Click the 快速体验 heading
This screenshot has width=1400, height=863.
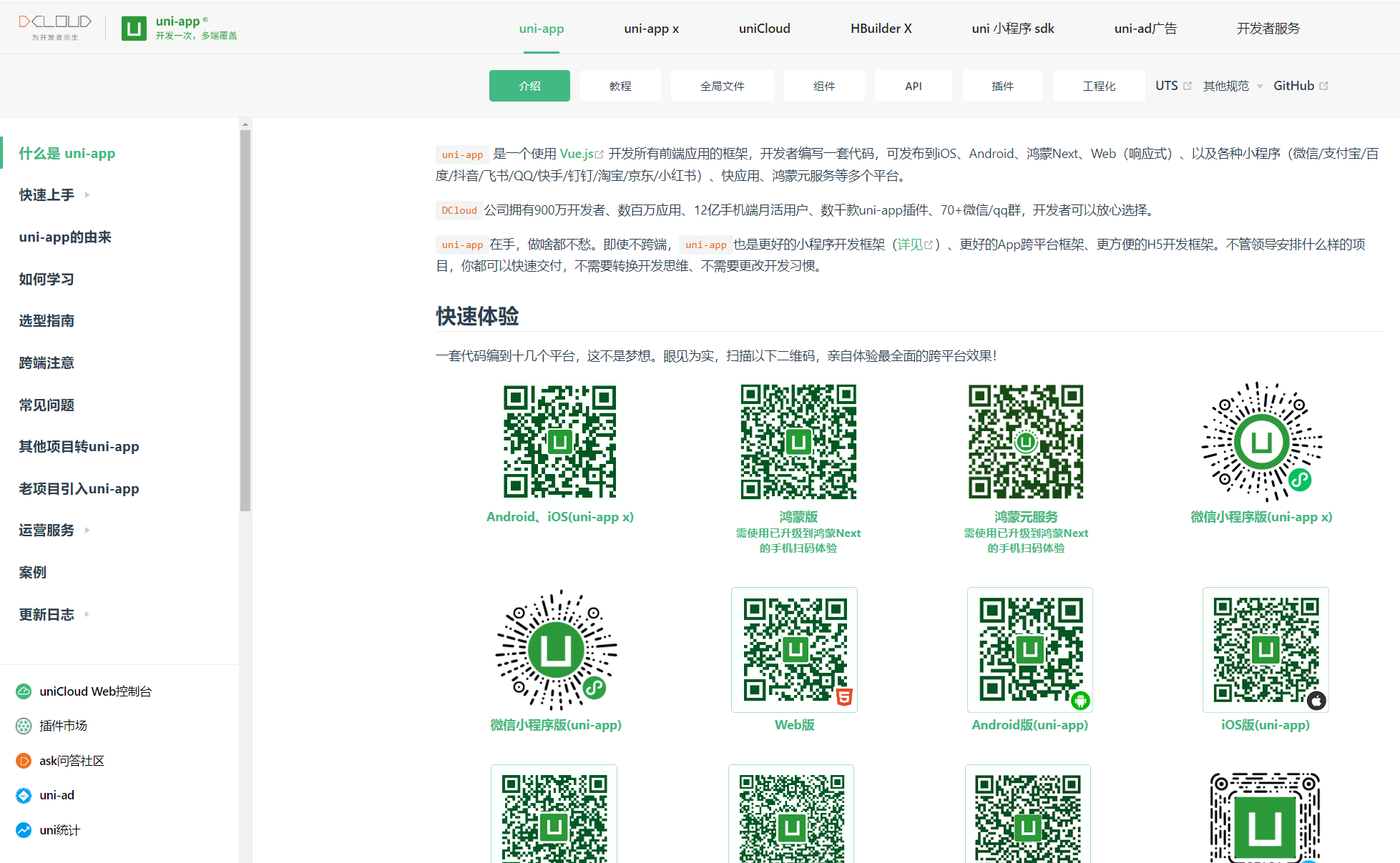click(477, 316)
